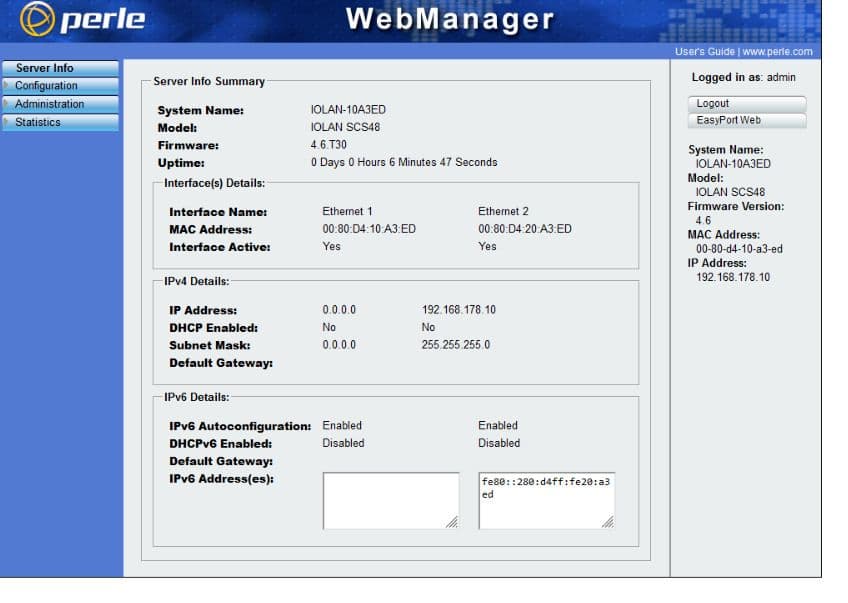Launch EasyPort Web

click(x=746, y=120)
